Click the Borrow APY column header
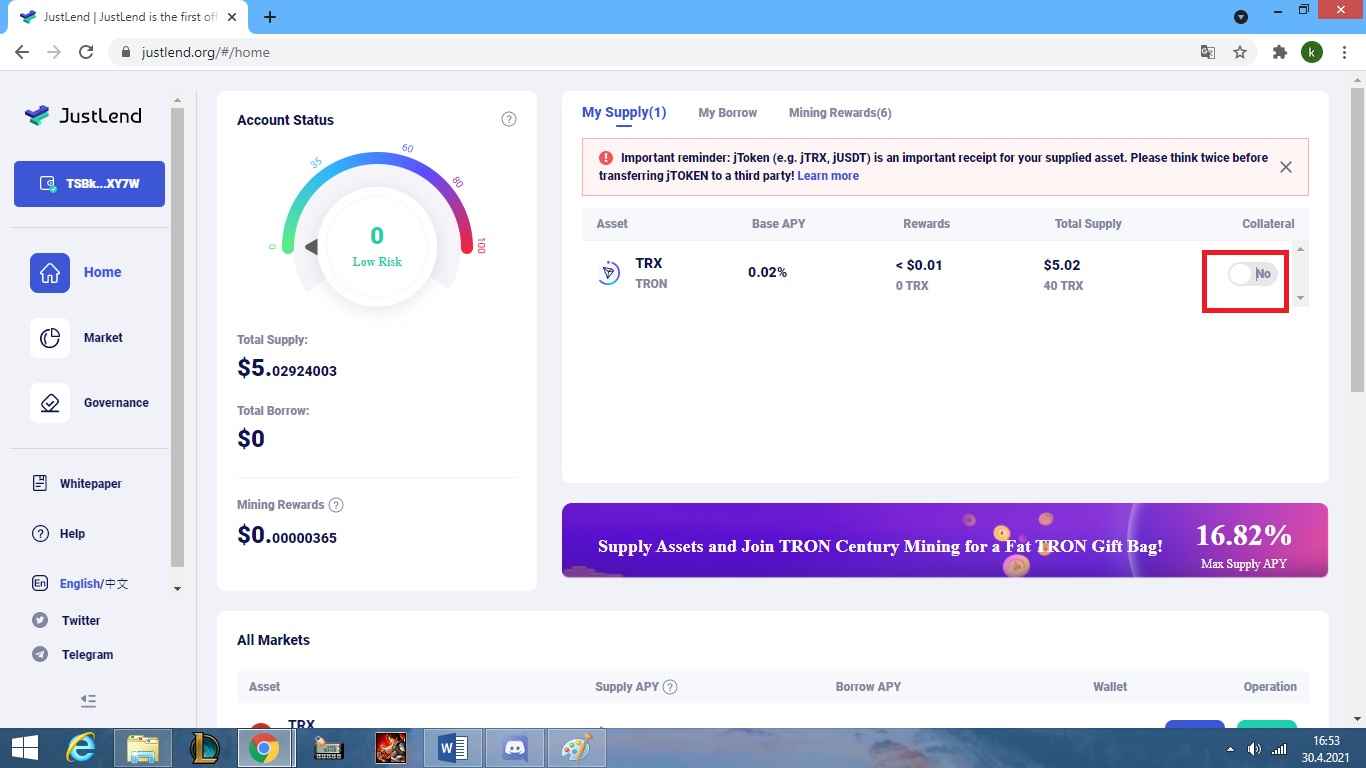 (x=868, y=687)
